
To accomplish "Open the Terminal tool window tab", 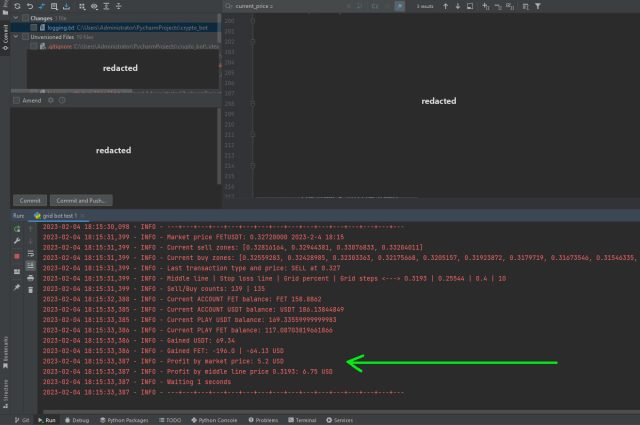I will pyautogui.click(x=302, y=420).
